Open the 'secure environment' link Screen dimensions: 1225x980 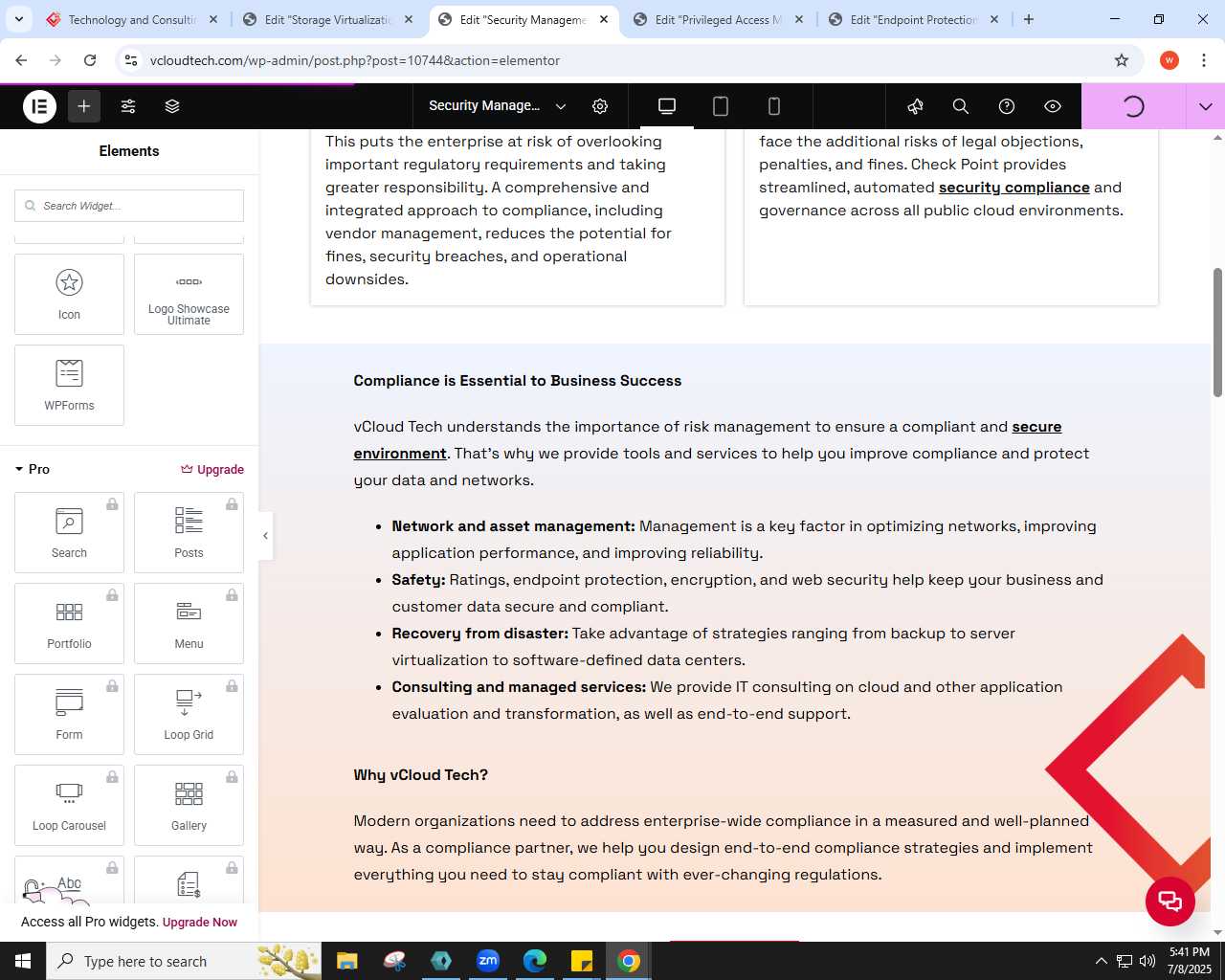click(x=707, y=440)
